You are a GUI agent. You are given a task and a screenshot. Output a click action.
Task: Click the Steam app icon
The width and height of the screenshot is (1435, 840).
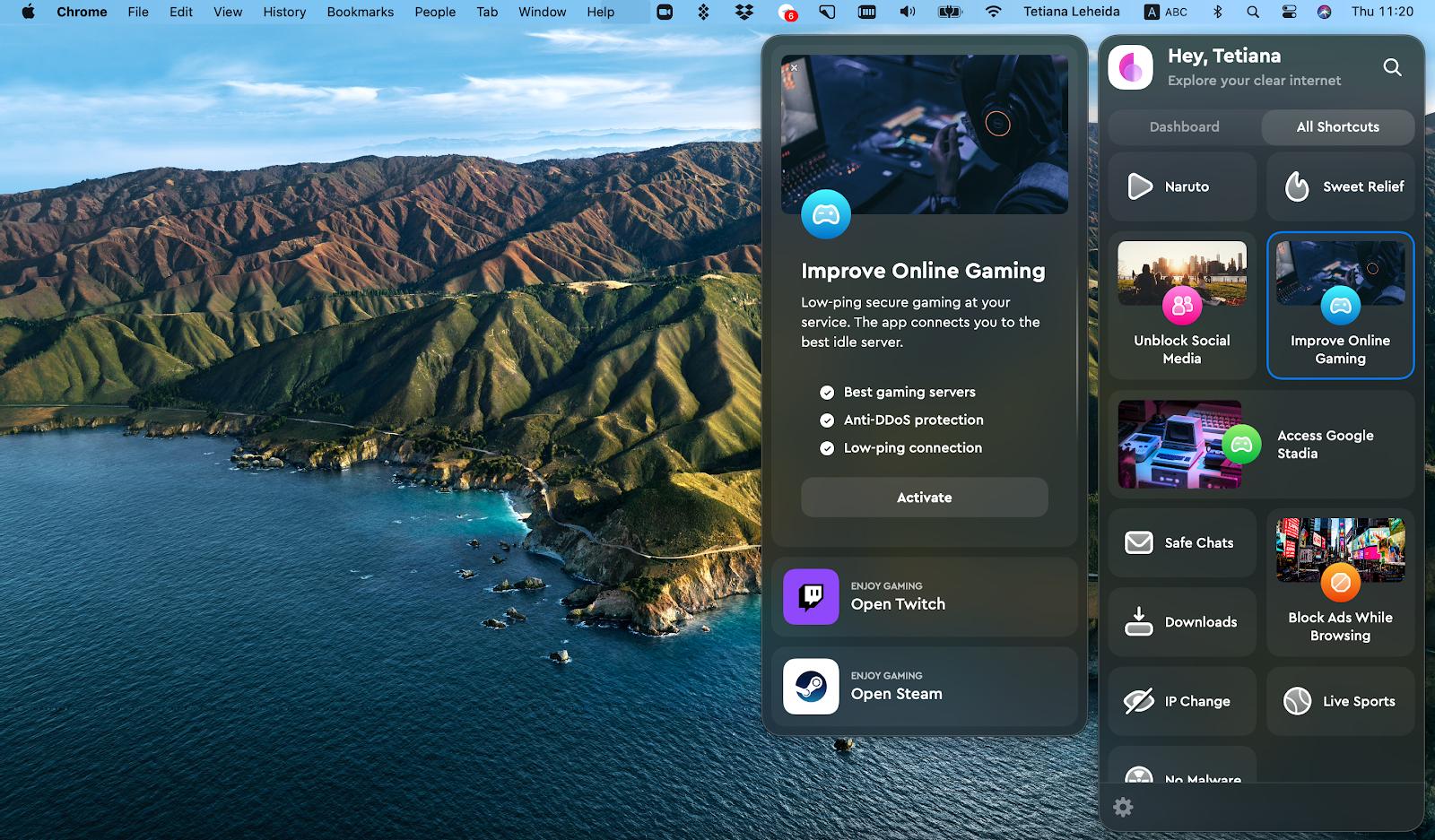(x=811, y=687)
